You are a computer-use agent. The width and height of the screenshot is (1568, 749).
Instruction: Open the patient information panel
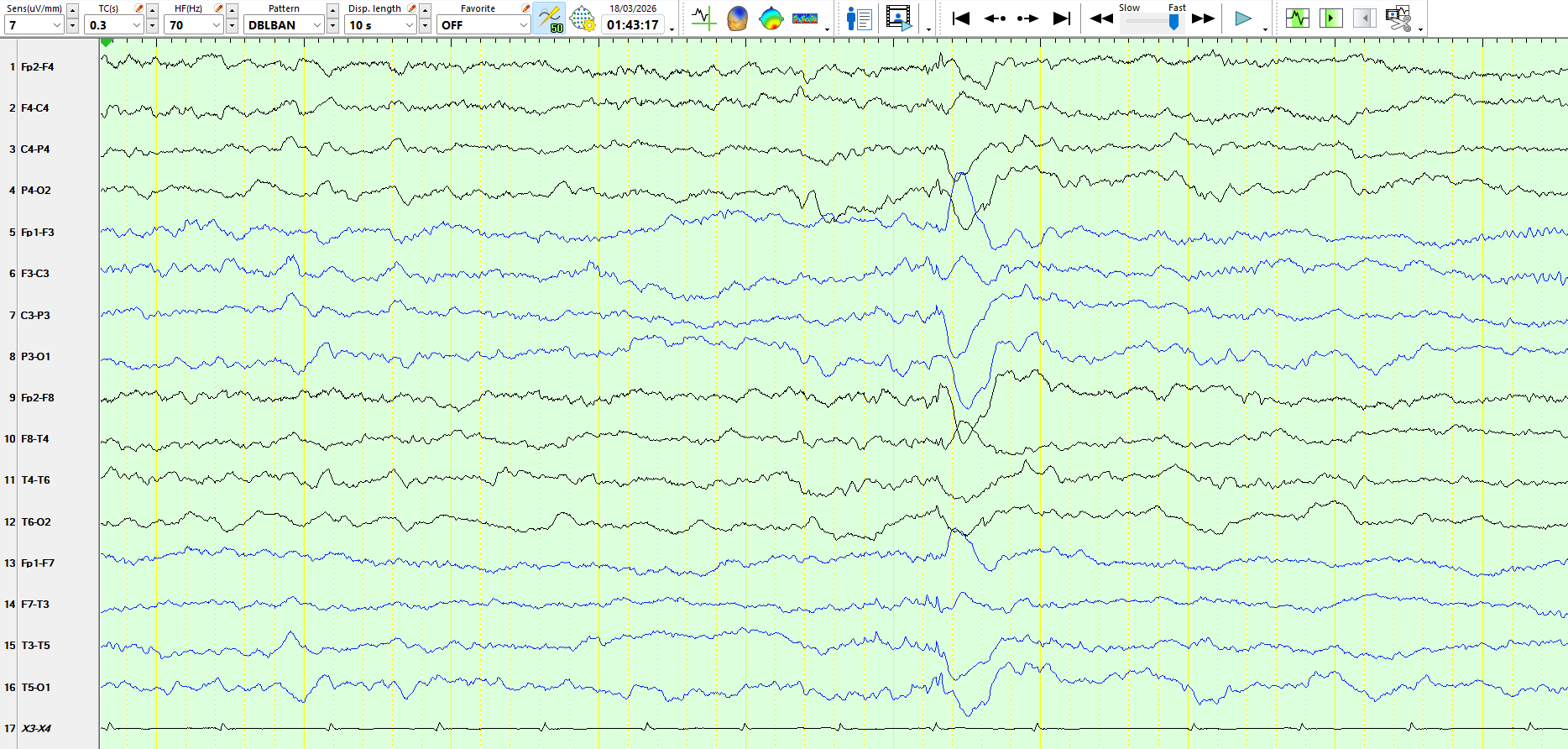[859, 18]
